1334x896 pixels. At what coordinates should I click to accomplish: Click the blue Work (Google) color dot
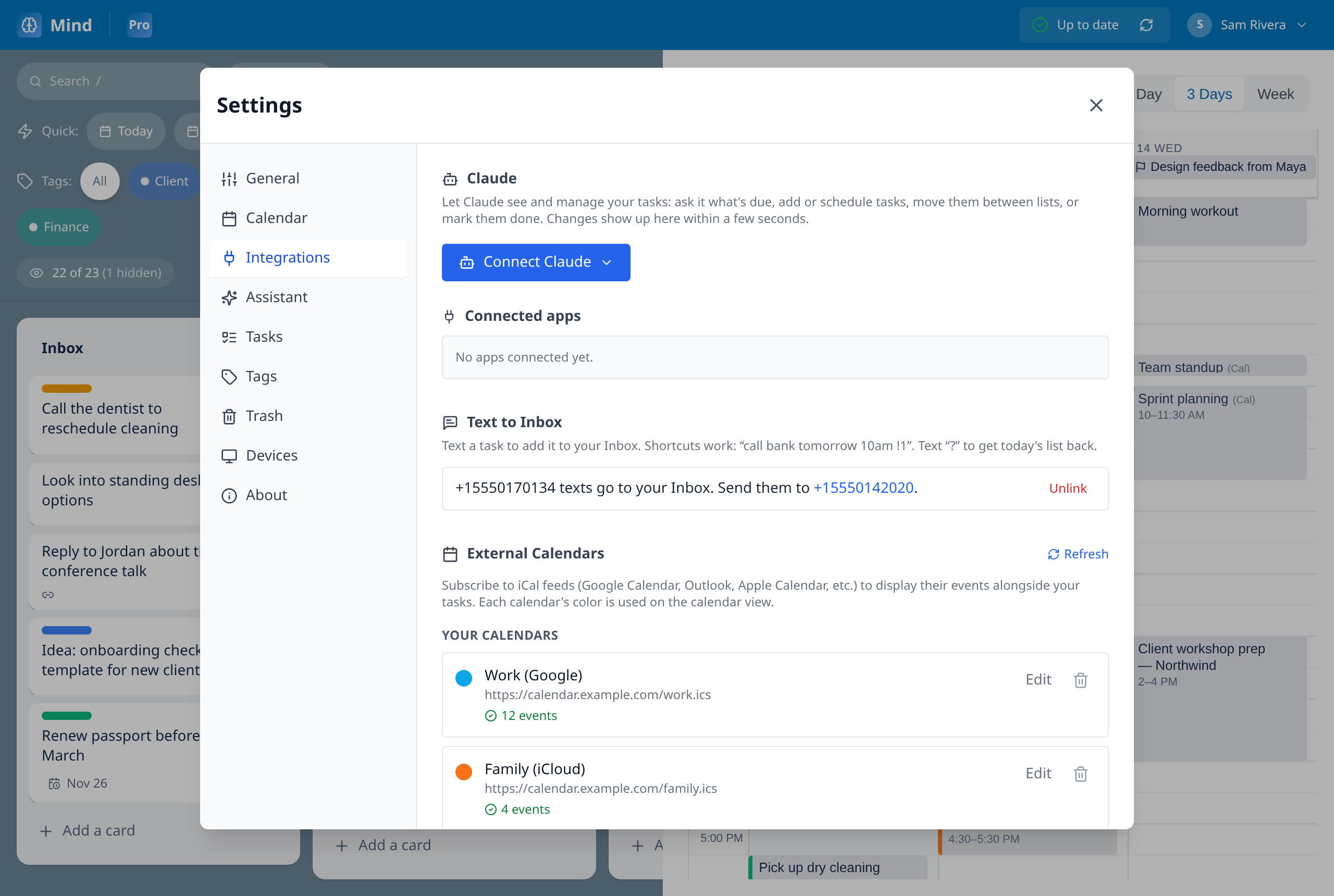(464, 678)
